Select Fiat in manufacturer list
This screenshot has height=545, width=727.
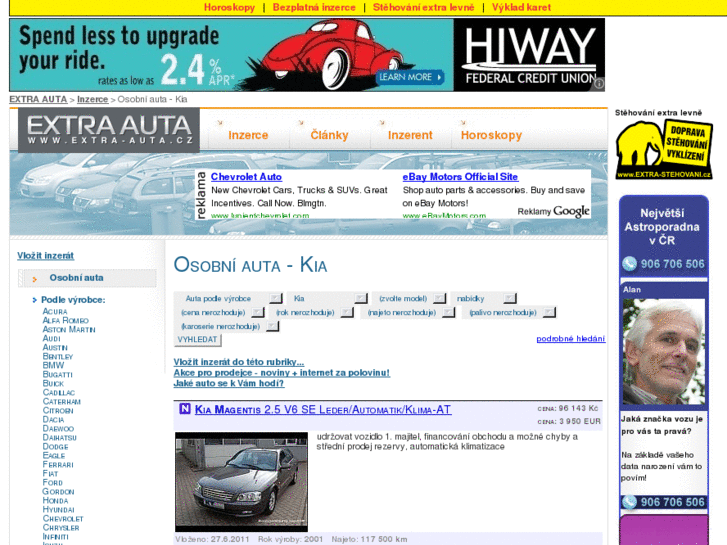50,474
